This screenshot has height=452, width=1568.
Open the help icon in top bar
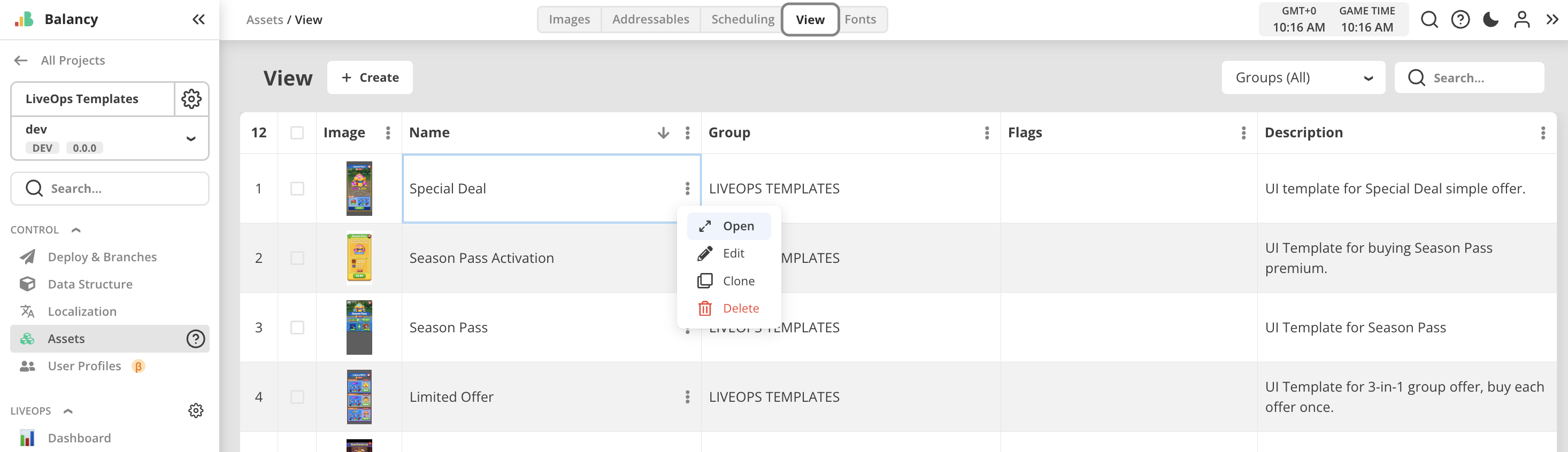click(1461, 19)
